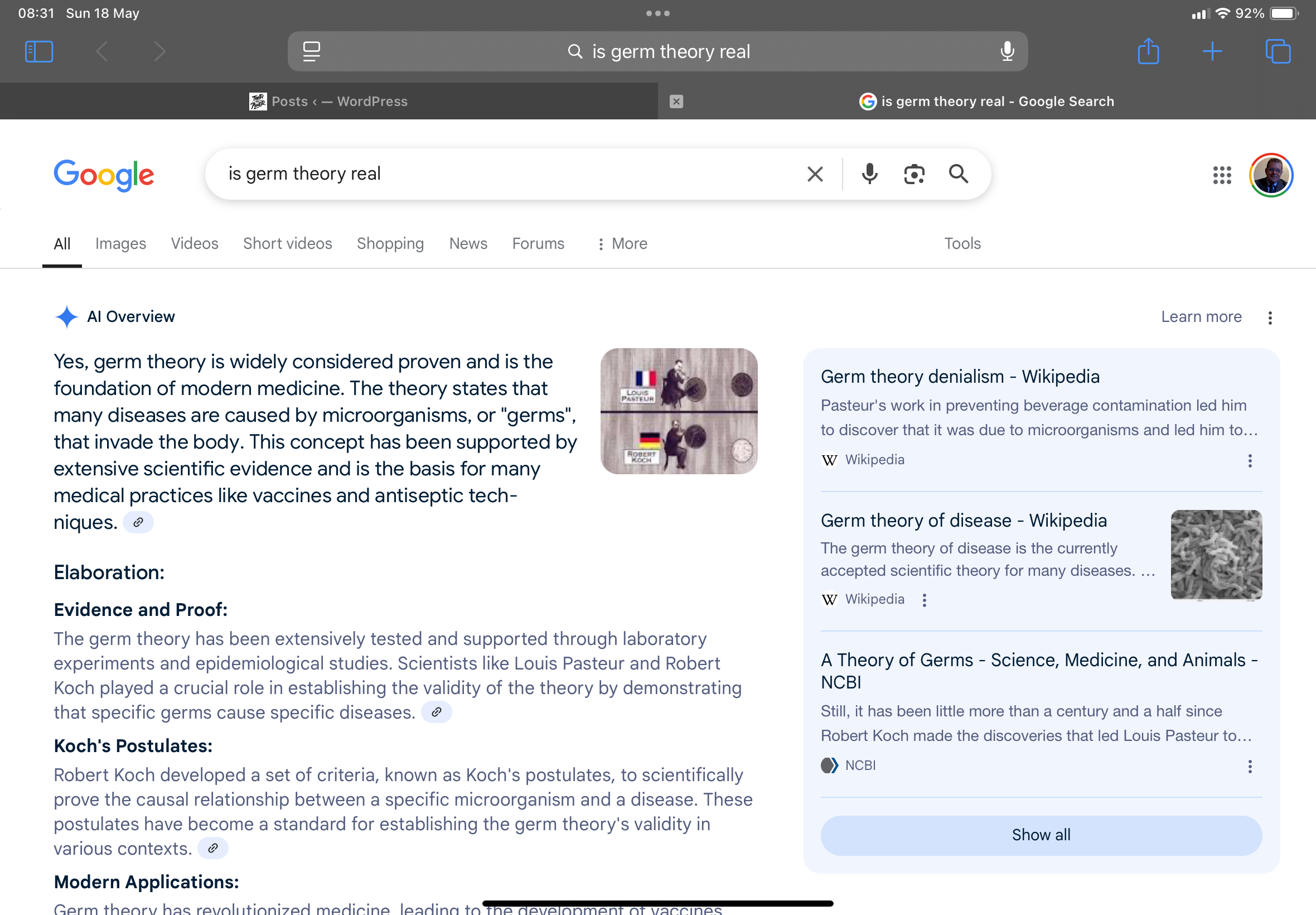This screenshot has height=915, width=1316.
Task: Open the Google apps grid
Action: coord(1221,175)
